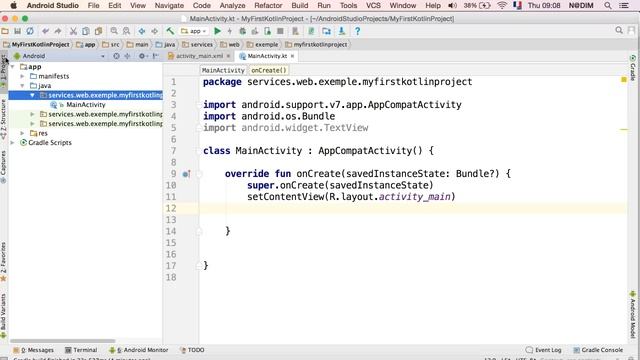Click Scroll from Source icon in Project panel
Screen dimensions: 640x360
coord(116,56)
